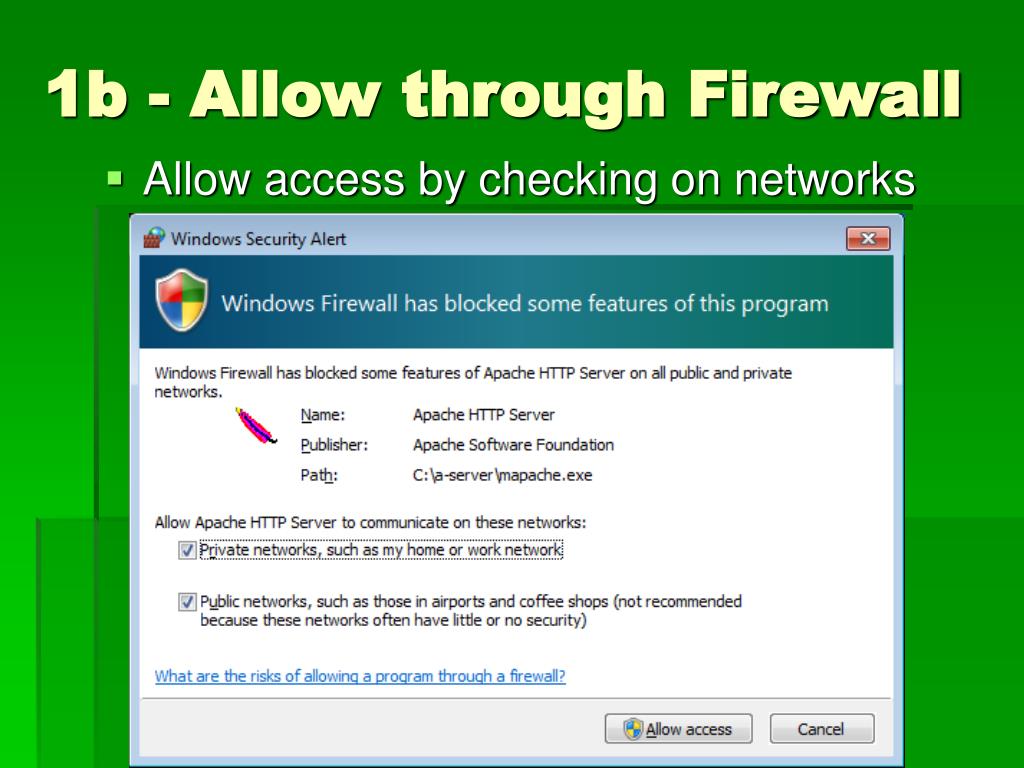Select the Apache HTTP Server name value
Screen dimensions: 1024x768
(484, 415)
